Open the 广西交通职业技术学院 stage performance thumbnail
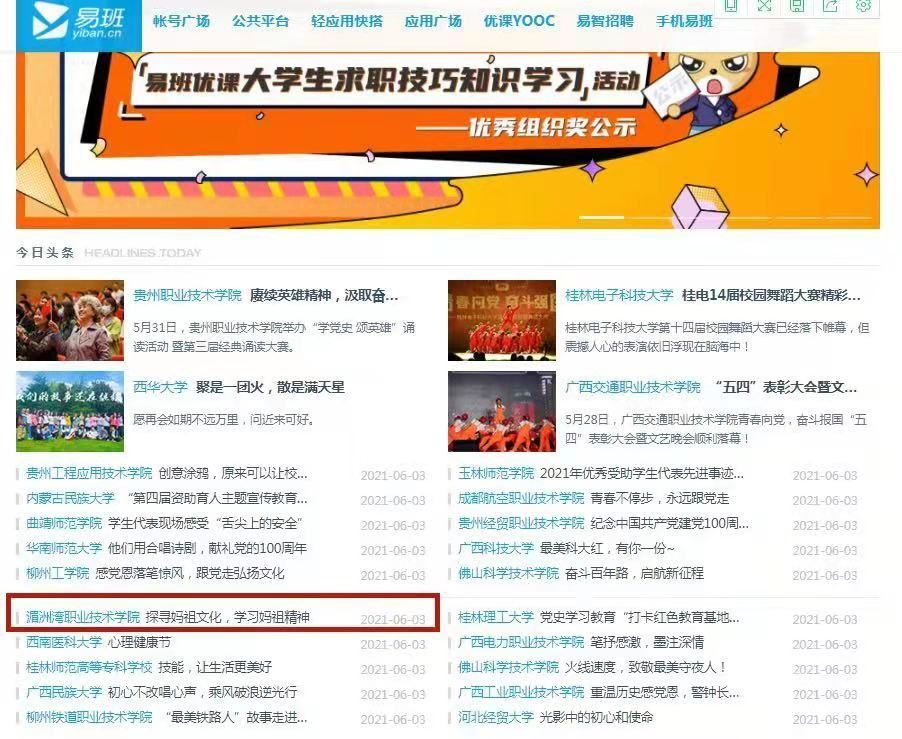Screen dimensions: 902x739 502,411
